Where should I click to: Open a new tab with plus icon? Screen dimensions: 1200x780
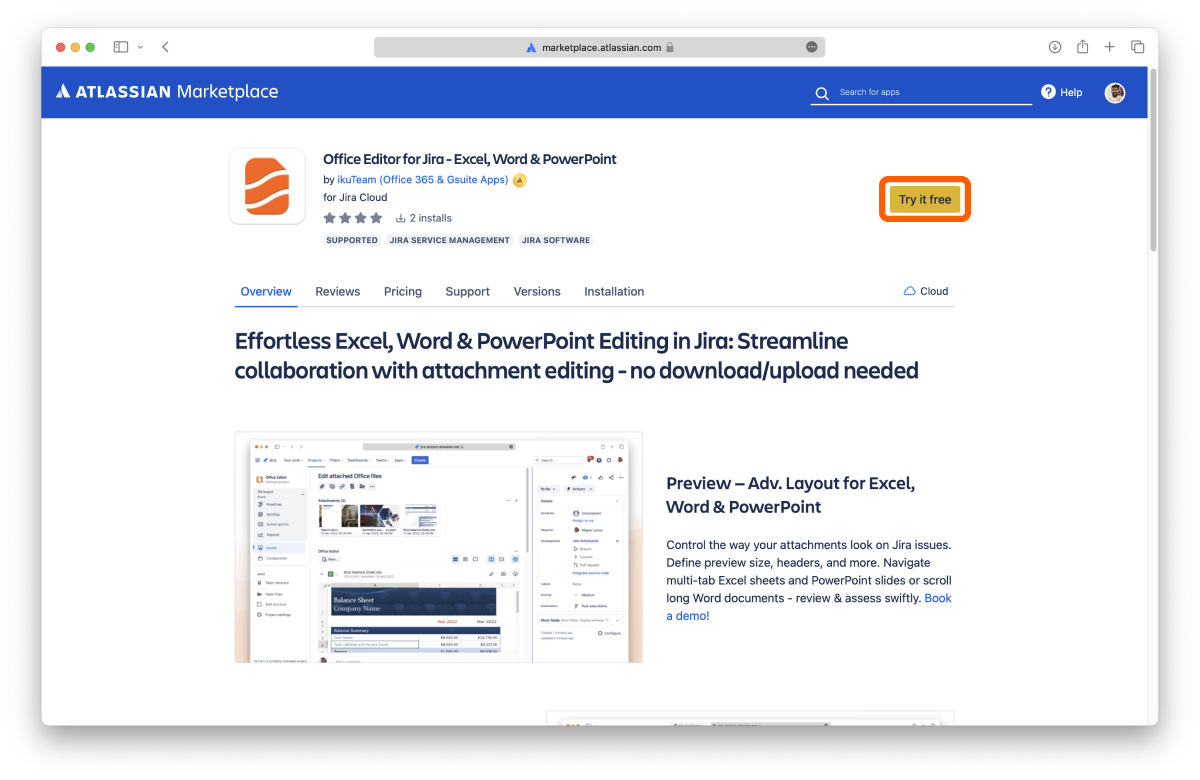click(x=1110, y=47)
